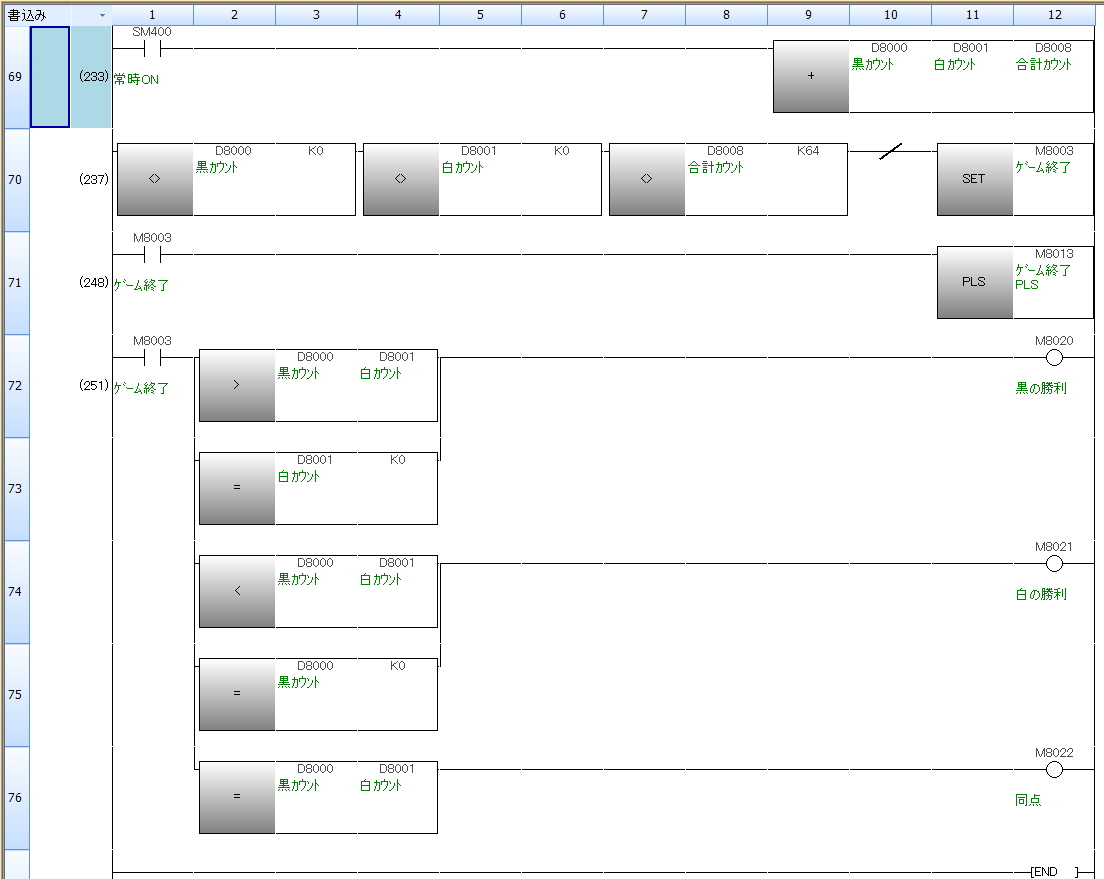
Task: Click the SET instruction block for M8003
Action: point(974,179)
